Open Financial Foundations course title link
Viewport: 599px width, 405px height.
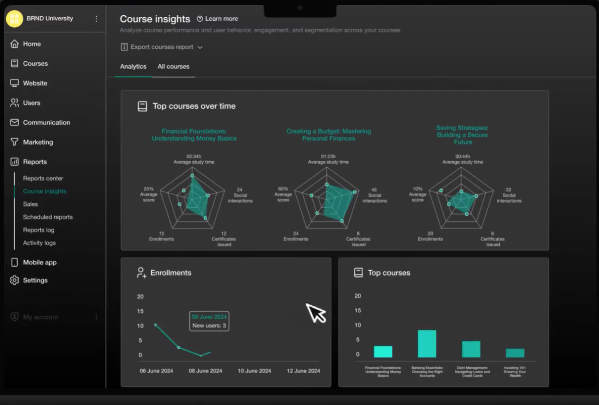[x=194, y=135]
